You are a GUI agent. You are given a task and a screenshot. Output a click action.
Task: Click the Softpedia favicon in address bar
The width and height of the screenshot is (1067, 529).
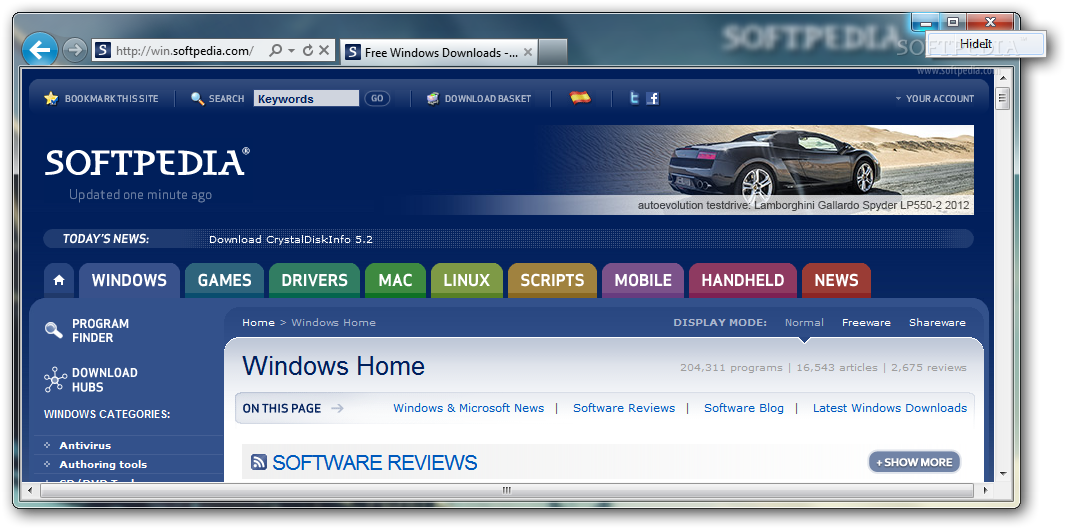[103, 50]
